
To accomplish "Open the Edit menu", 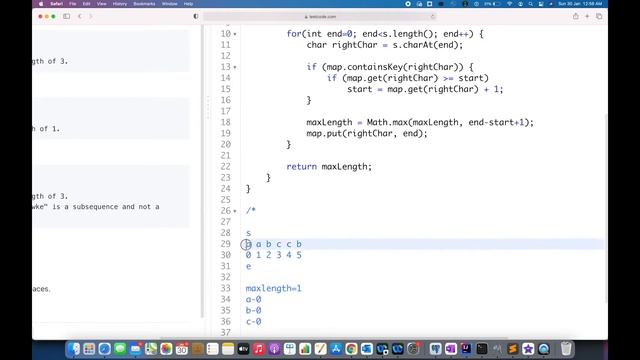I will tap(87, 4).
